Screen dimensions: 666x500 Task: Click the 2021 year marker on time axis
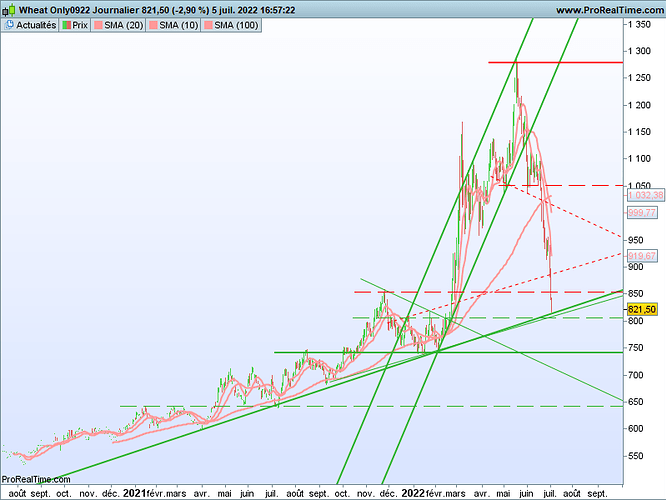135,493
